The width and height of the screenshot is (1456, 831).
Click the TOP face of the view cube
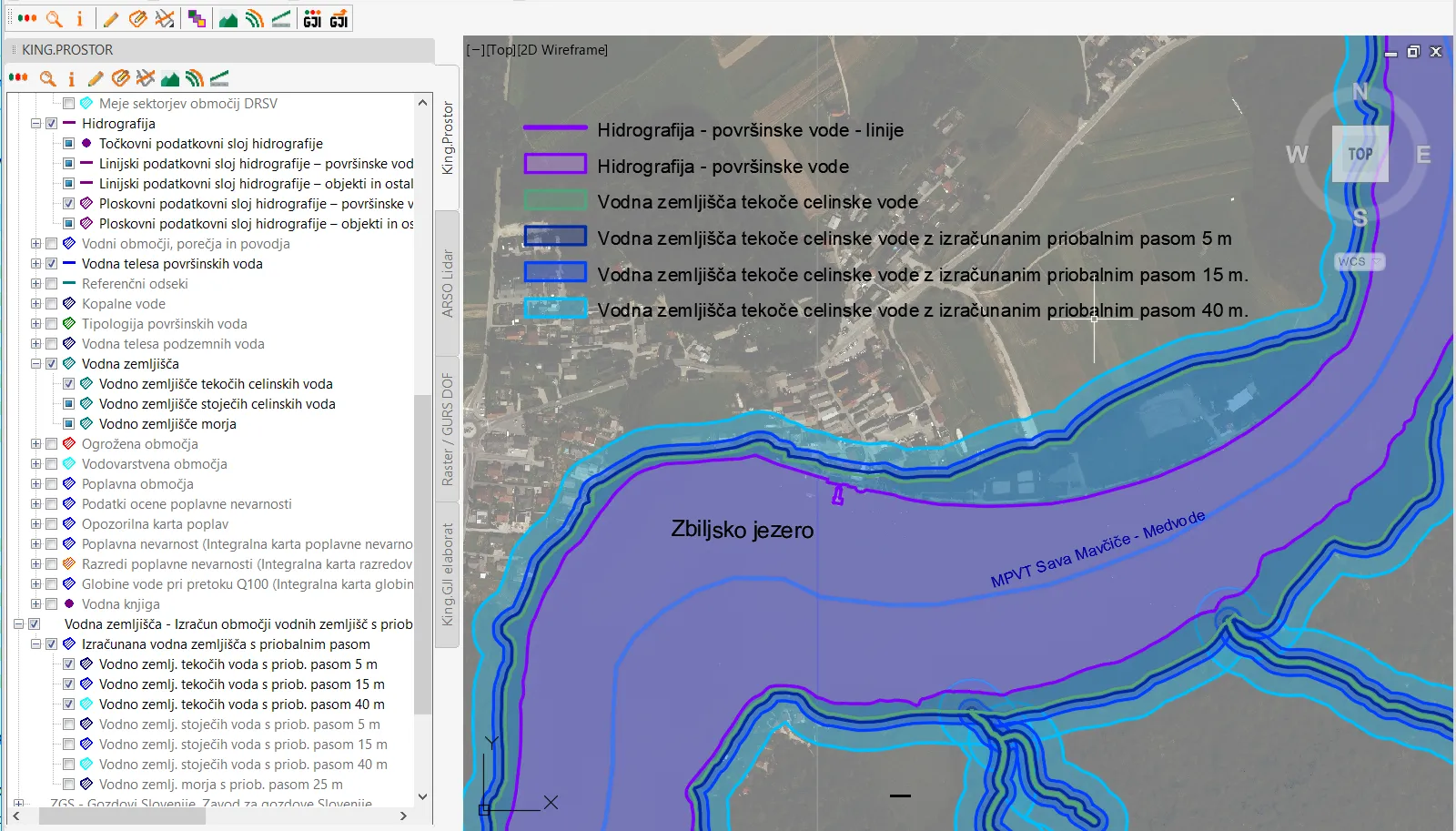(1360, 154)
